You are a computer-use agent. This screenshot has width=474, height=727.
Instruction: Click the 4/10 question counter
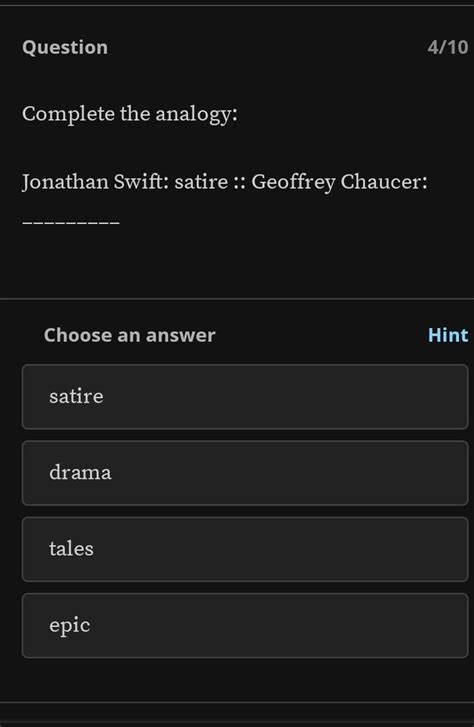[x=448, y=47]
